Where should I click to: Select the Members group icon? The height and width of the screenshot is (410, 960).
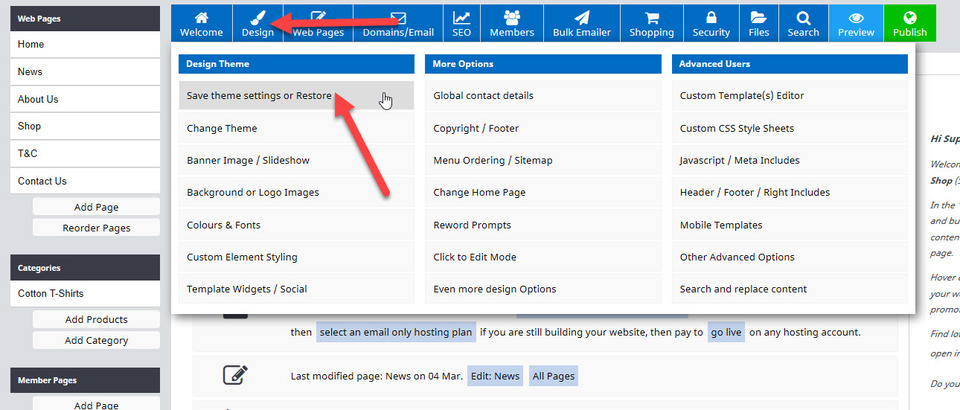point(511,18)
